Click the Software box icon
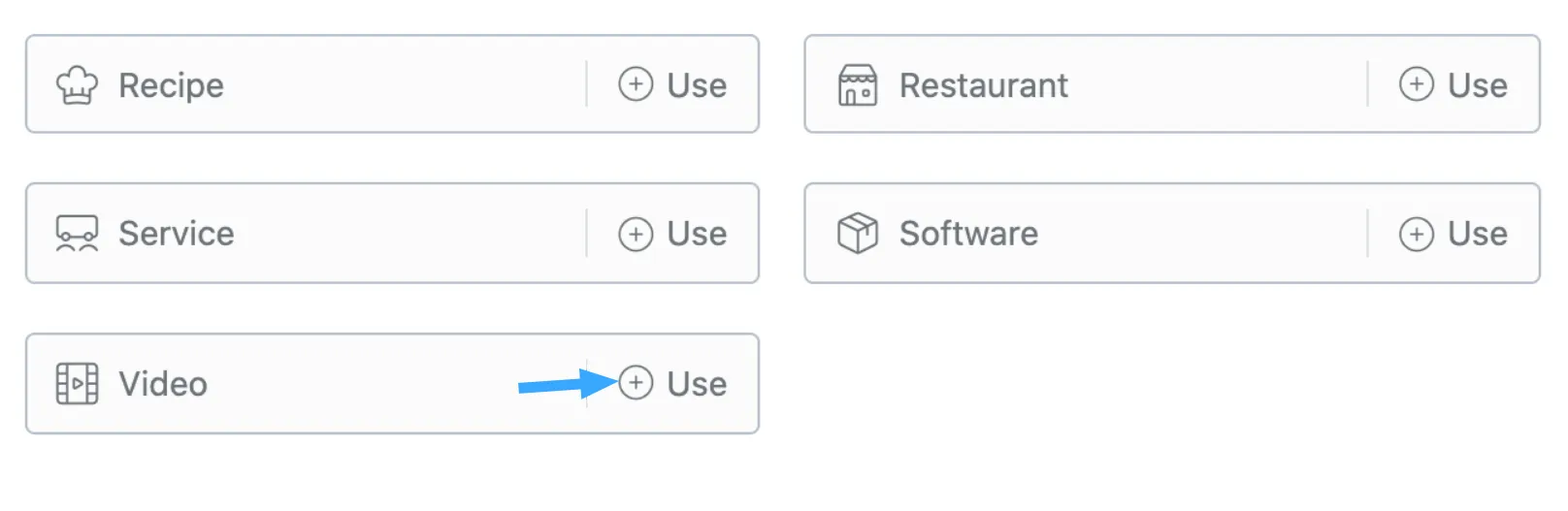Screen dimensions: 1568x511 click(x=857, y=234)
